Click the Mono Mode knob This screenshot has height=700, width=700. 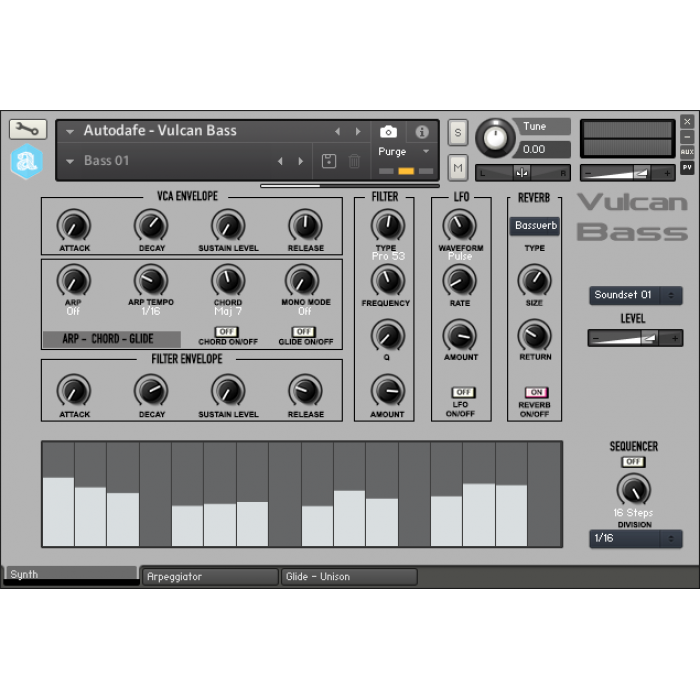[x=303, y=281]
